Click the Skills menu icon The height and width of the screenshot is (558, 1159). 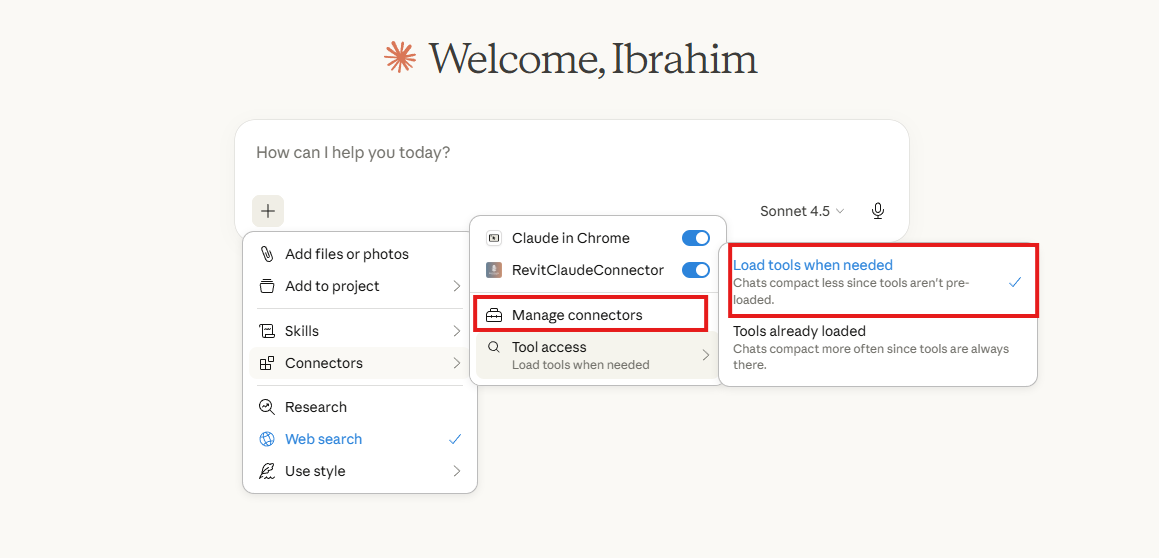(x=267, y=331)
